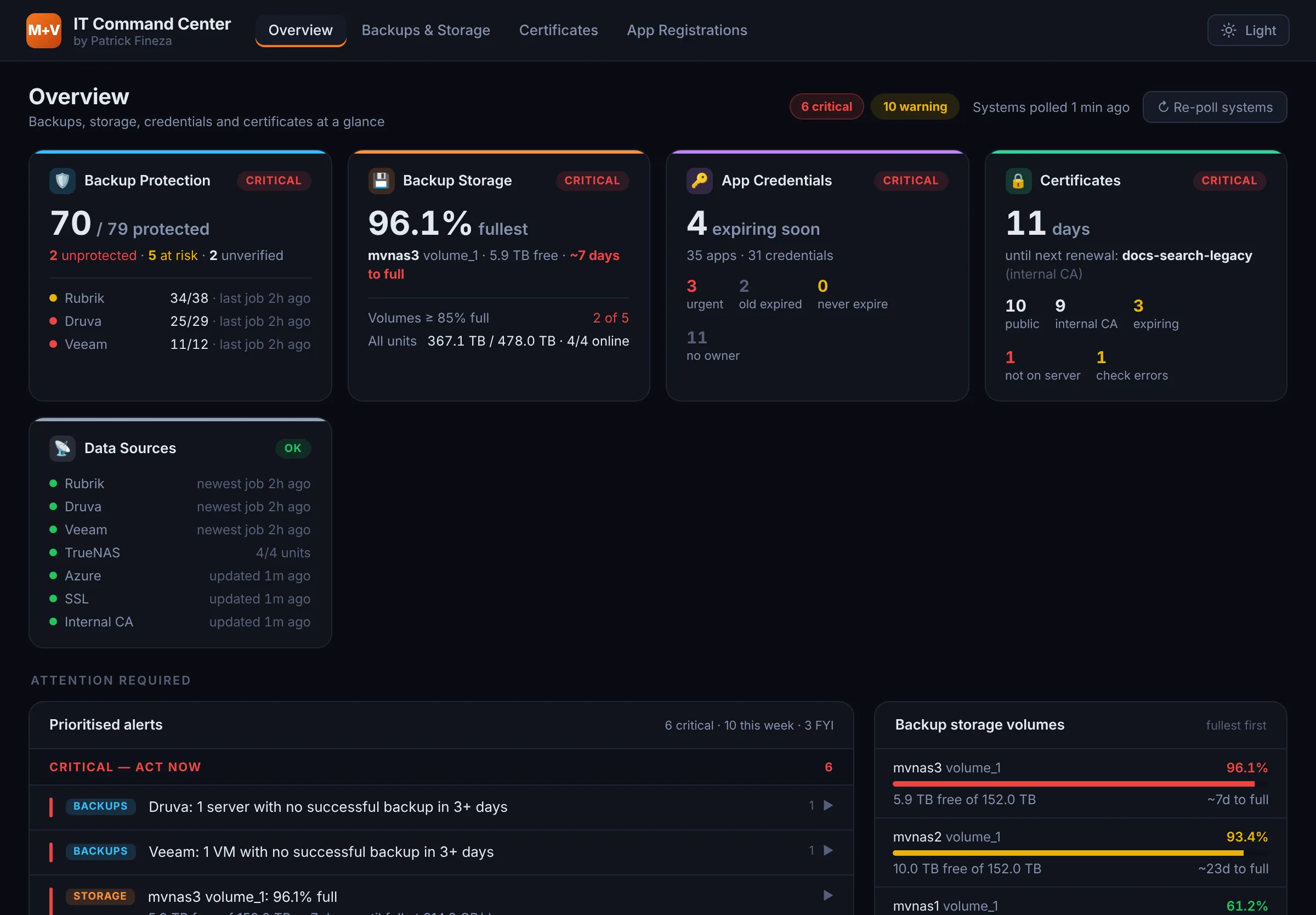
Task: Expand the Veeam VM backup alert arrow
Action: [828, 851]
